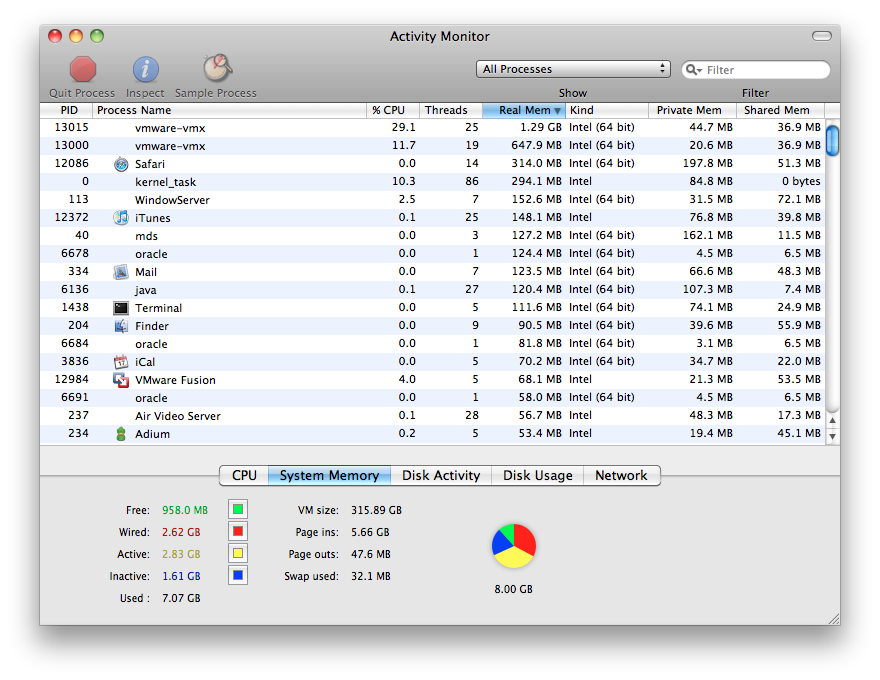Click the magnifier icon in Filter field
Viewport: 880px width, 680px height.
pos(693,70)
